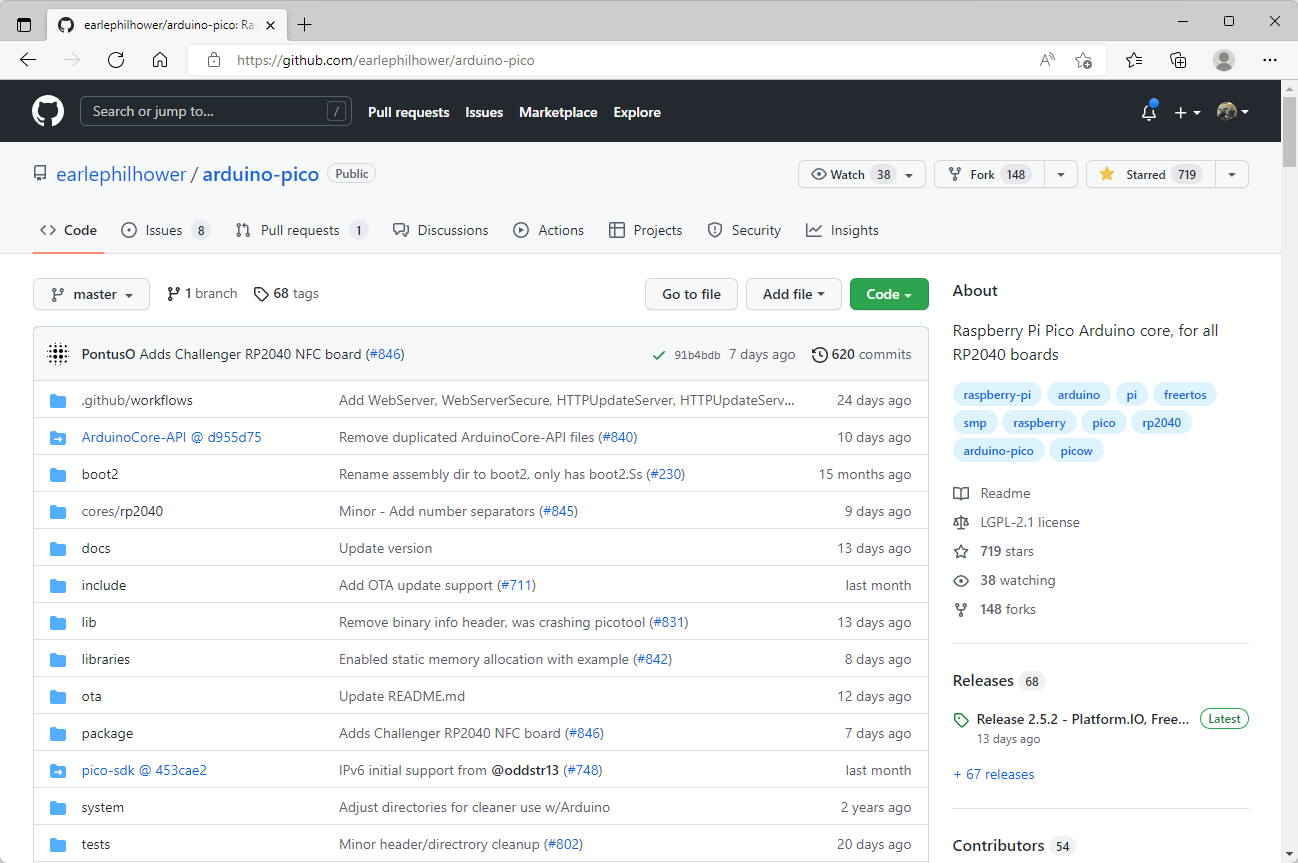Expand the star lists dropdown arrow

[1232, 174]
